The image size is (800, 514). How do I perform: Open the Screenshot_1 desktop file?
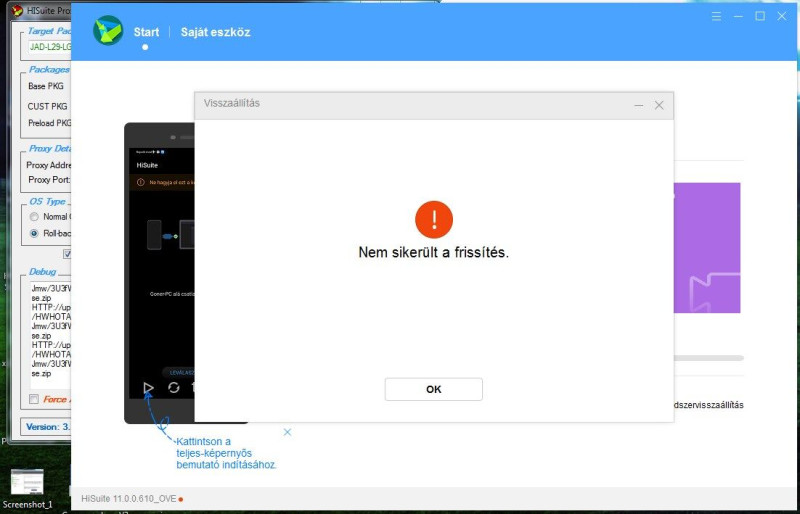[x=27, y=488]
